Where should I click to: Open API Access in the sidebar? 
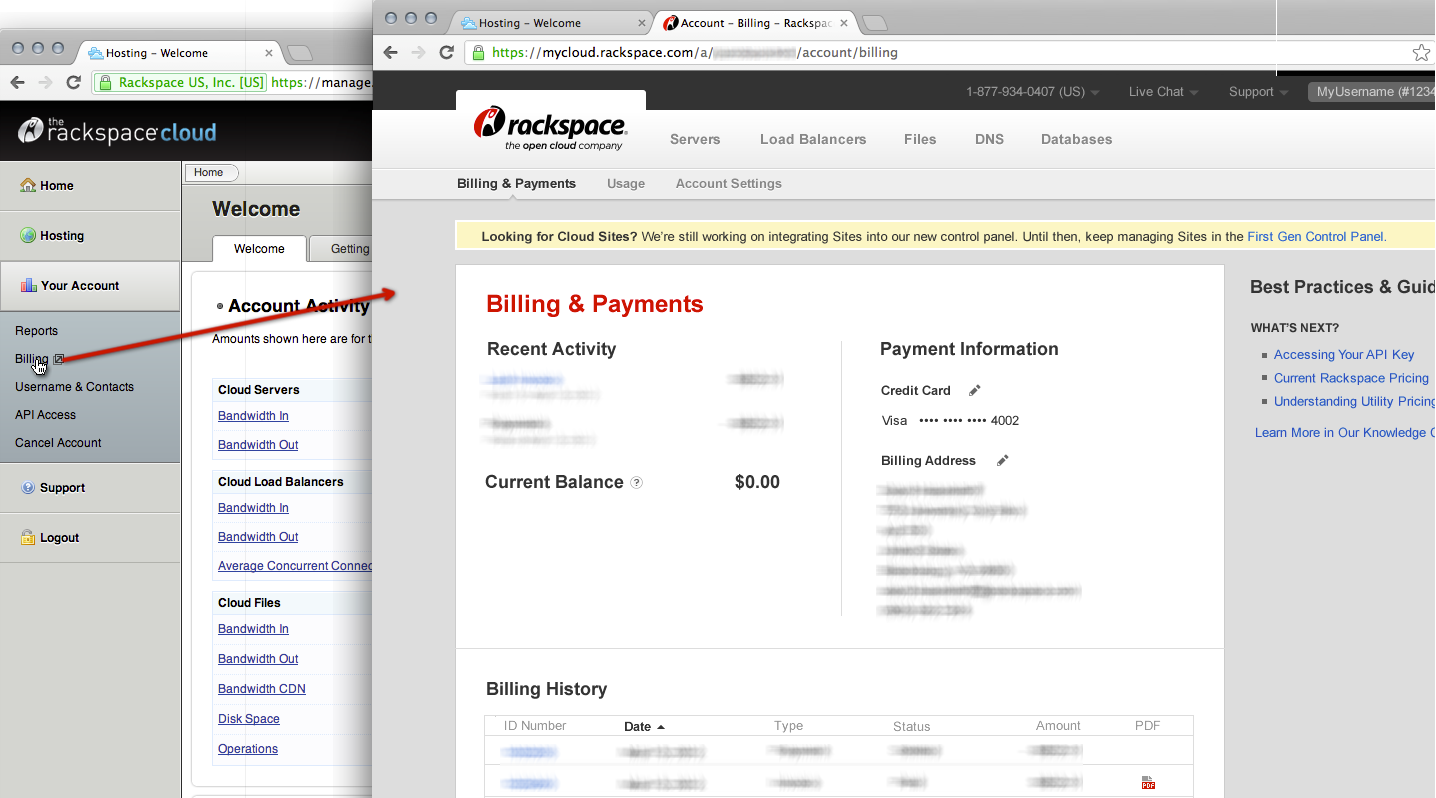tap(45, 415)
